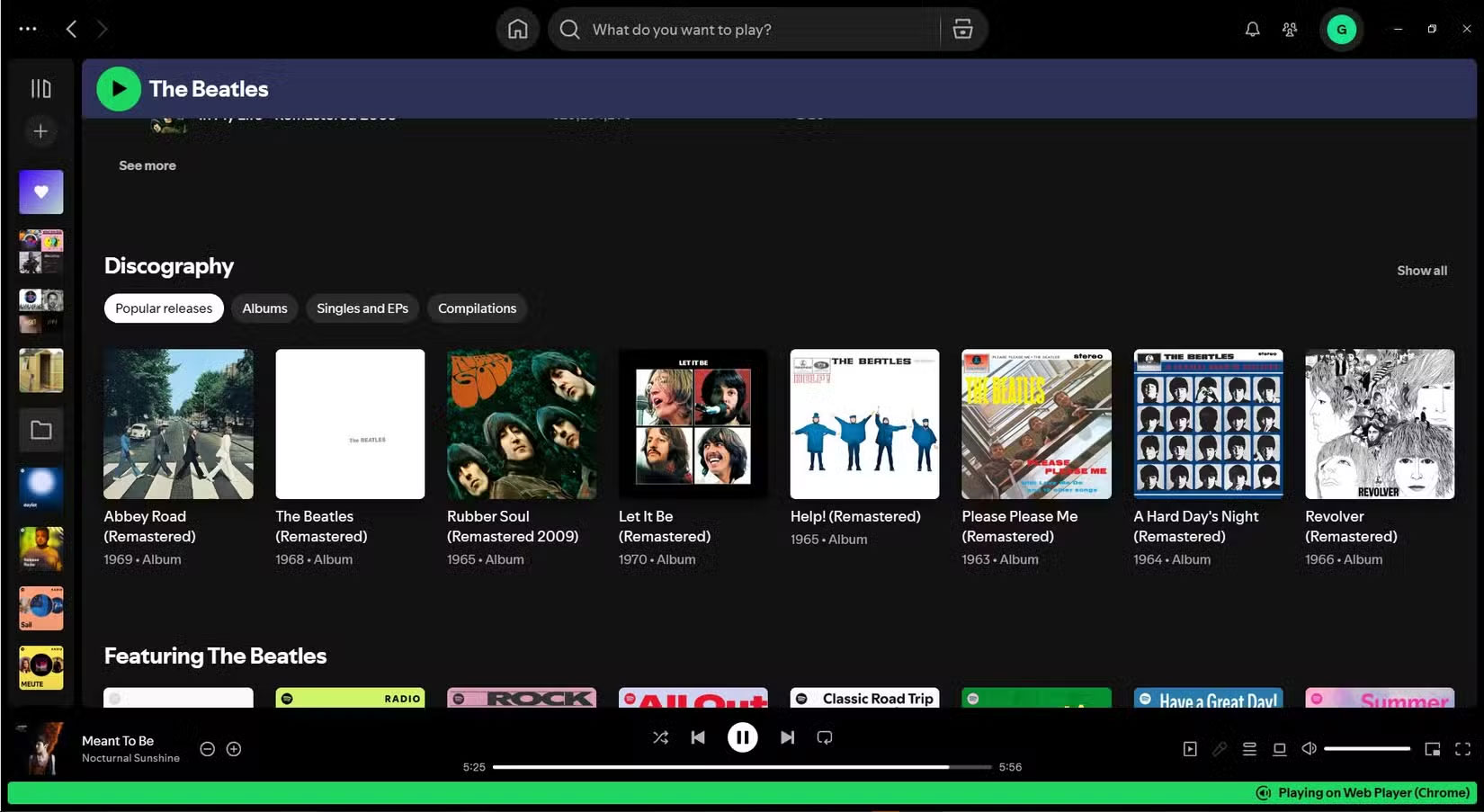
Task: Open lyrics for the current track
Action: [x=1220, y=748]
